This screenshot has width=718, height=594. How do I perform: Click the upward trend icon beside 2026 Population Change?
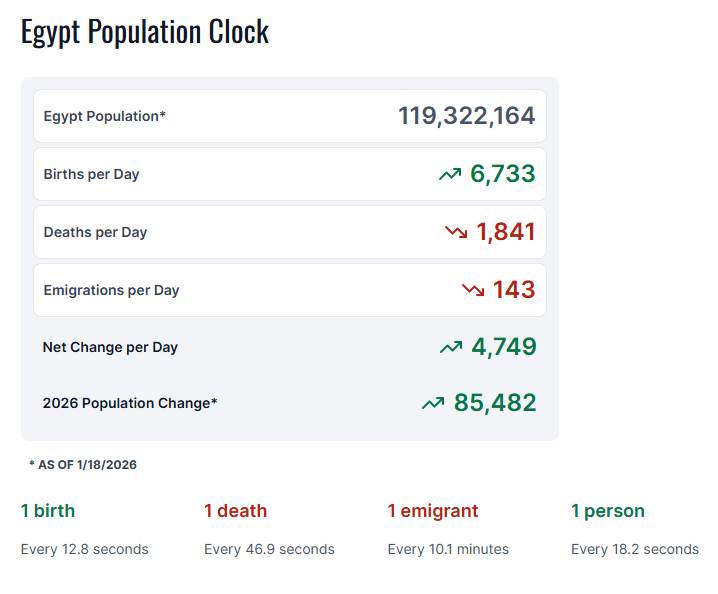(x=433, y=404)
